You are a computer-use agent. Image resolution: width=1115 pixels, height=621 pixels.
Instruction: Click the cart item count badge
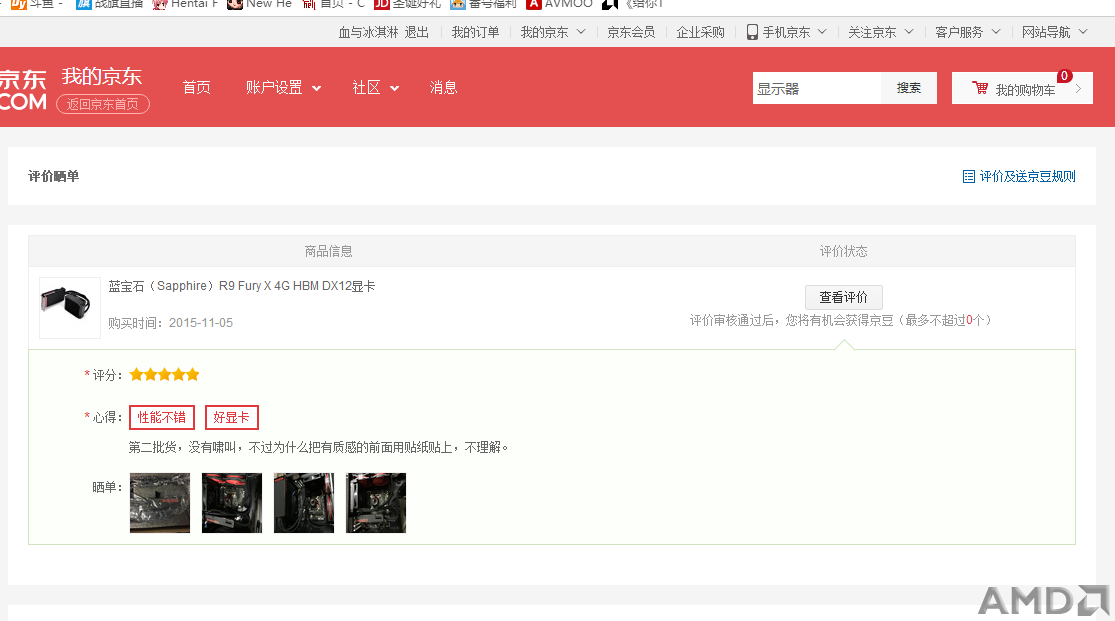coord(1065,75)
